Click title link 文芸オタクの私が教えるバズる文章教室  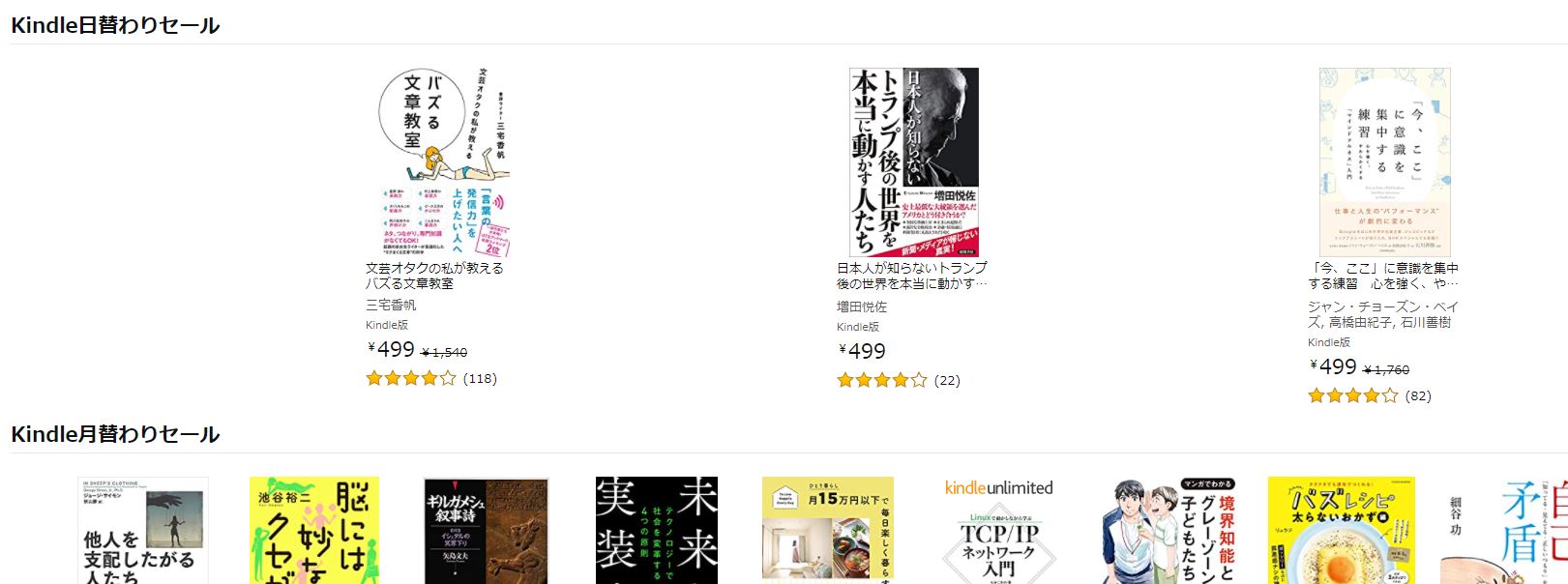point(434,276)
